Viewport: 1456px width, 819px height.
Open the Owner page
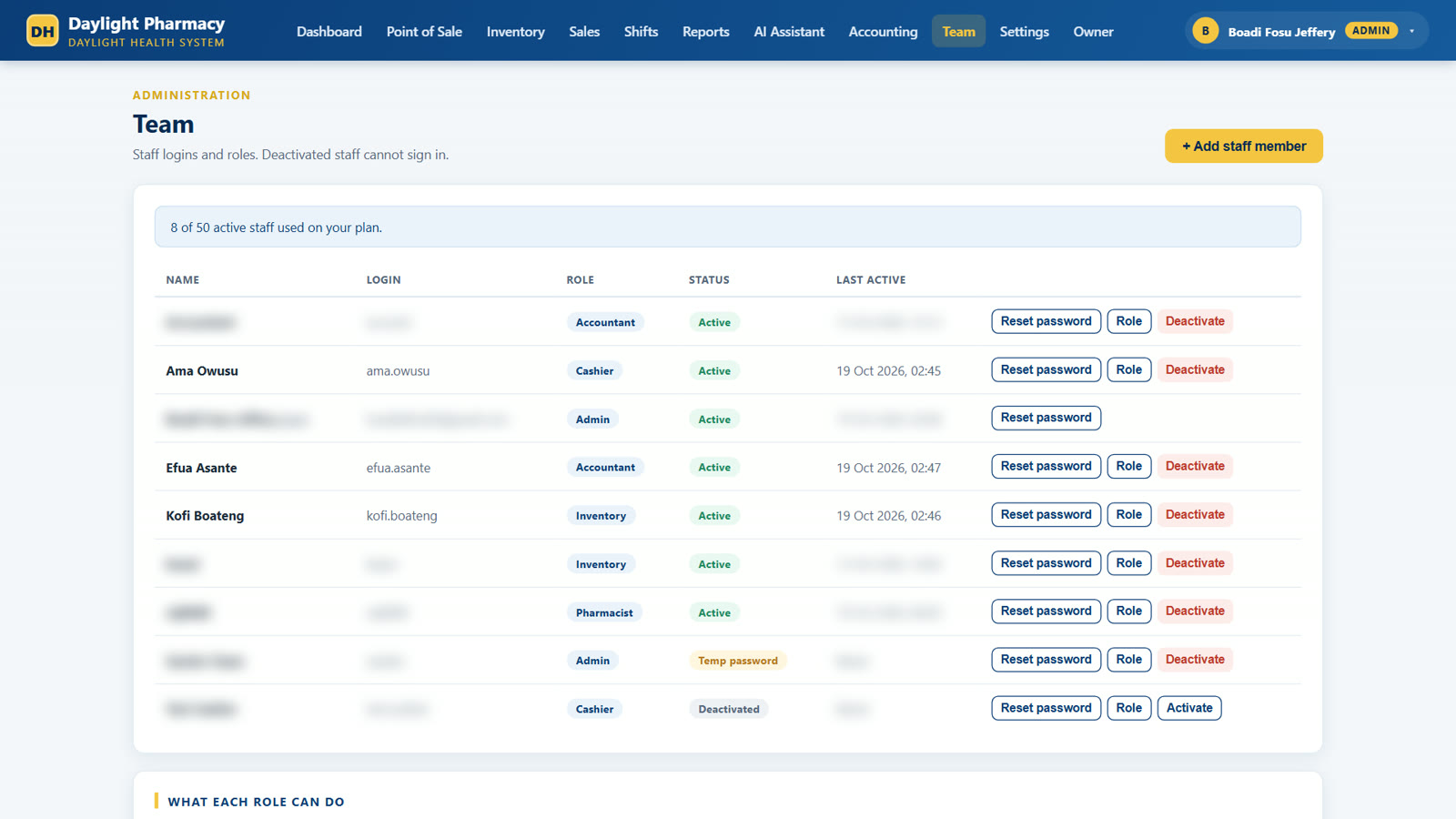click(1093, 31)
